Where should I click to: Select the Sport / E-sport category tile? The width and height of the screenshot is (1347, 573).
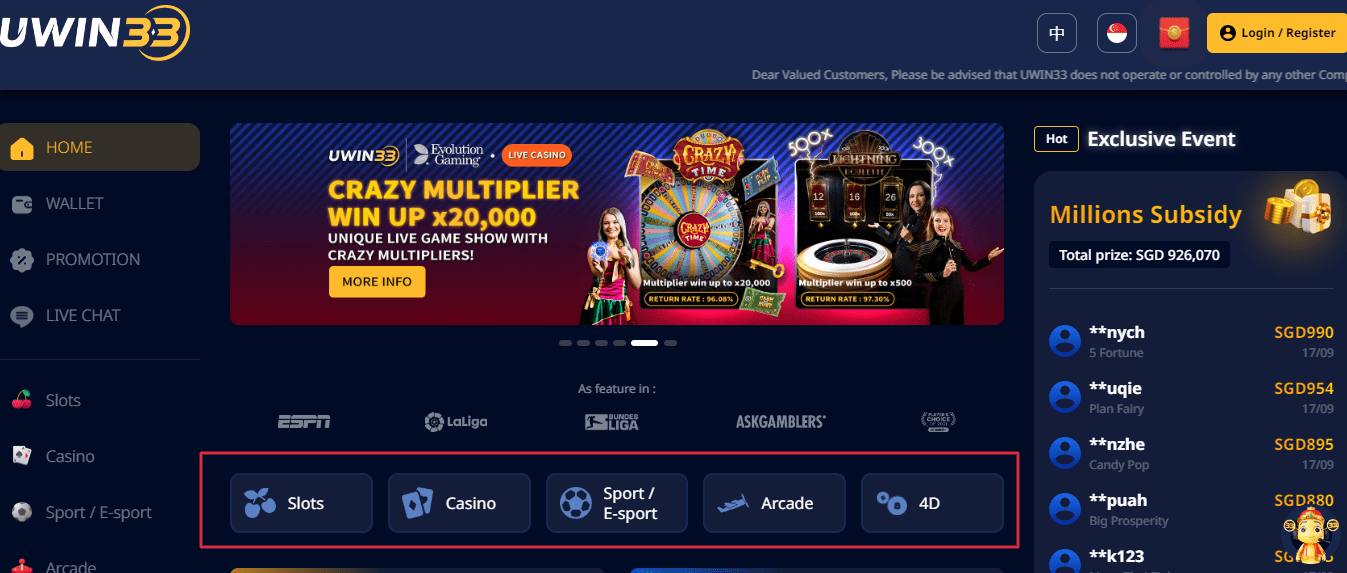(x=617, y=503)
